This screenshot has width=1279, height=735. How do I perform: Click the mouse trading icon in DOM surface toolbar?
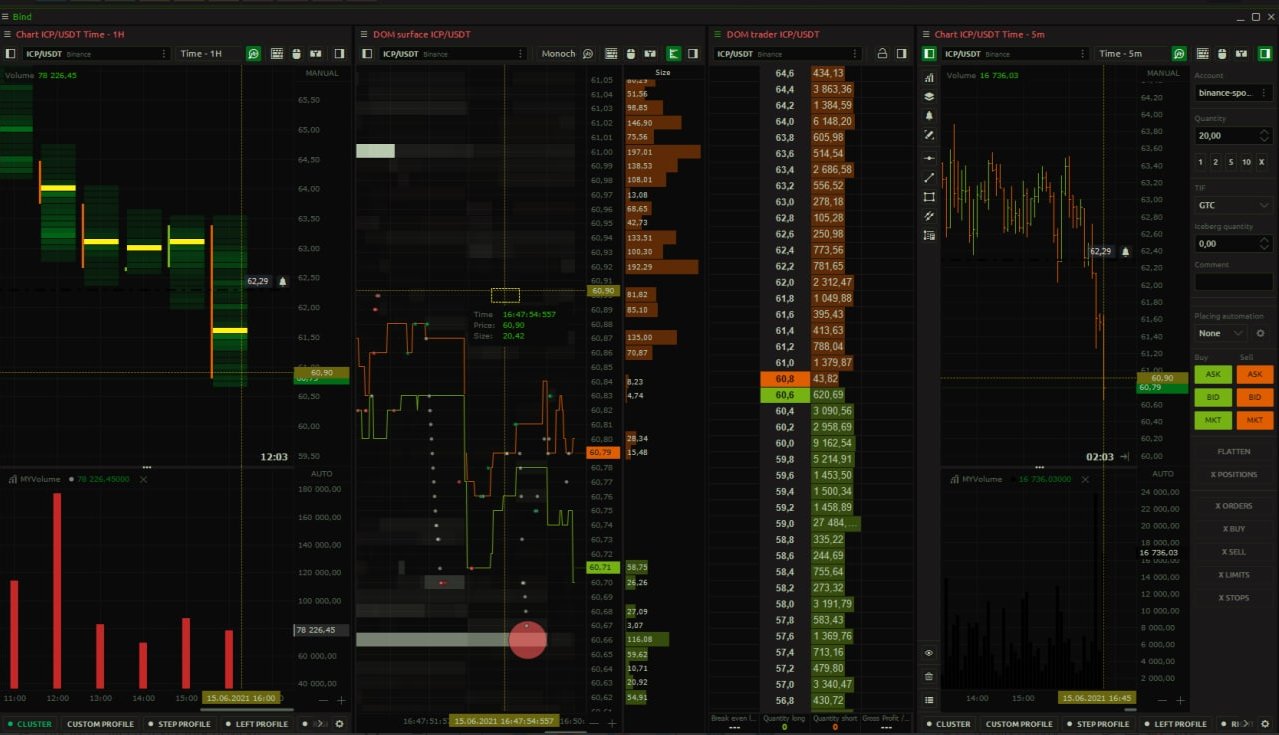tap(630, 53)
